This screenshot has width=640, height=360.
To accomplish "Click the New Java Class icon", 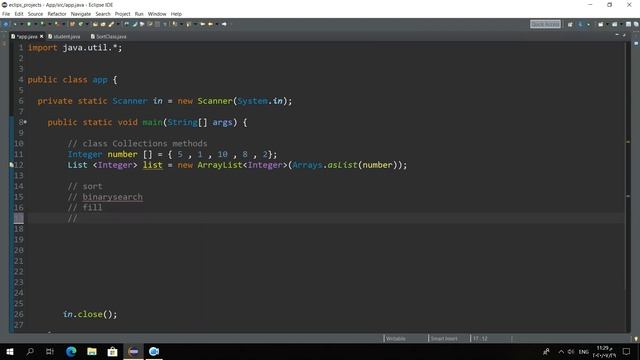I will [x=80, y=24].
